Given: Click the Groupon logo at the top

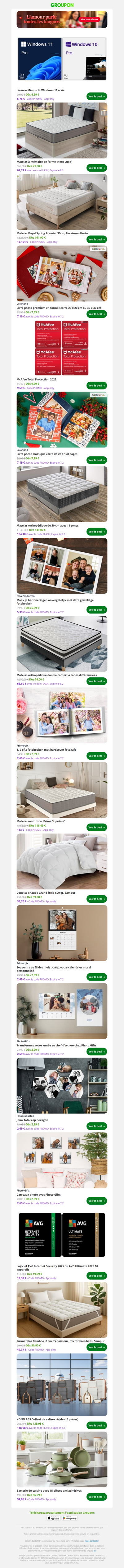Looking at the screenshot, I should 62,5.
